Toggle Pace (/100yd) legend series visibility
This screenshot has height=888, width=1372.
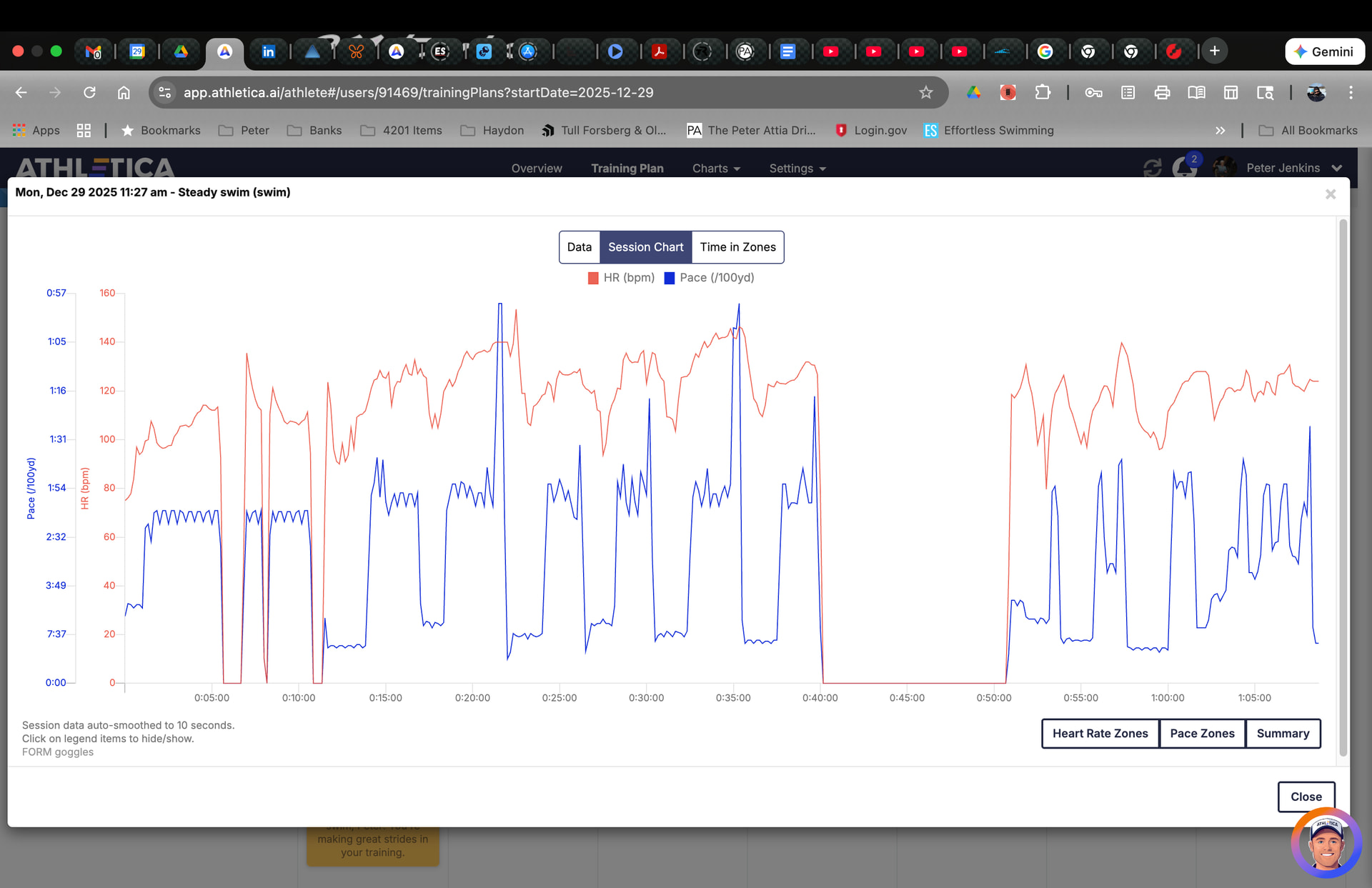[709, 278]
